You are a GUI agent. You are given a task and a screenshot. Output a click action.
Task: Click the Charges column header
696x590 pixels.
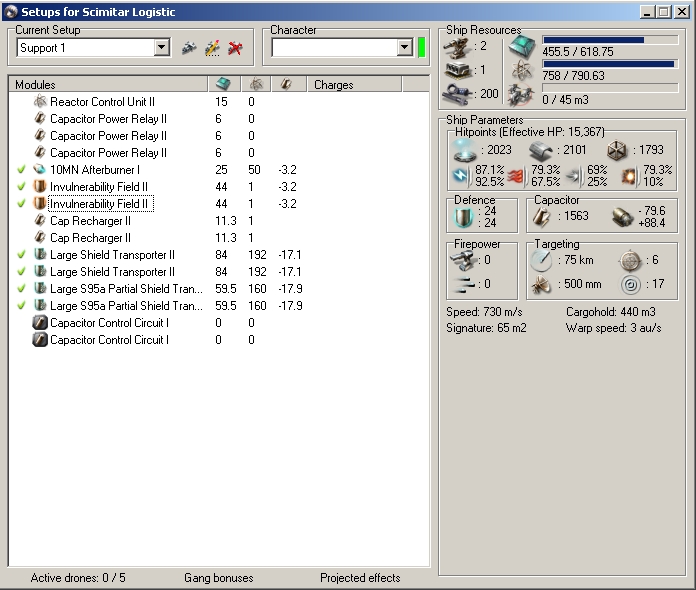coord(354,84)
